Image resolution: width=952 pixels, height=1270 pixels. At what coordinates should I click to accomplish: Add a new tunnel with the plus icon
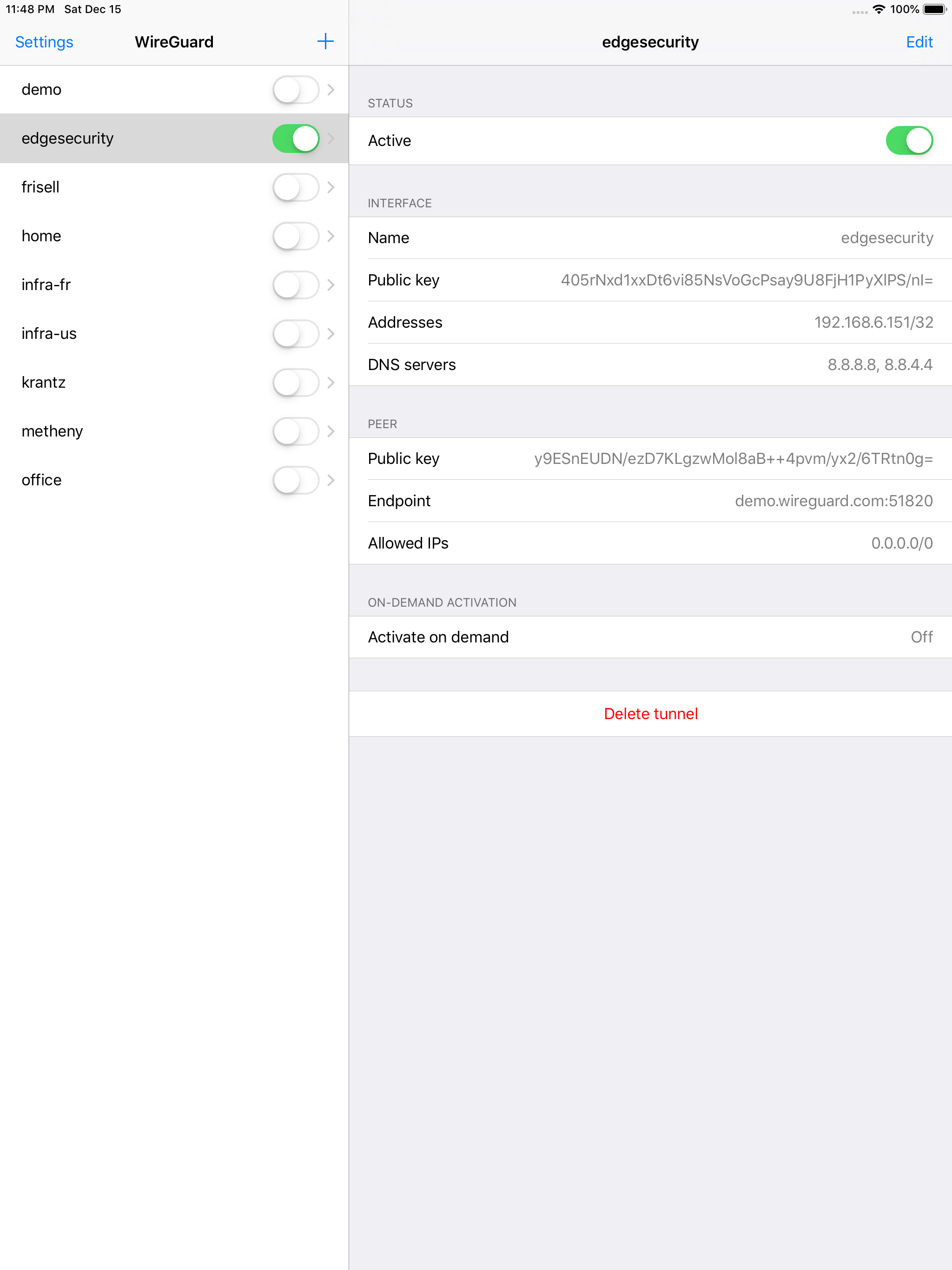tap(325, 41)
